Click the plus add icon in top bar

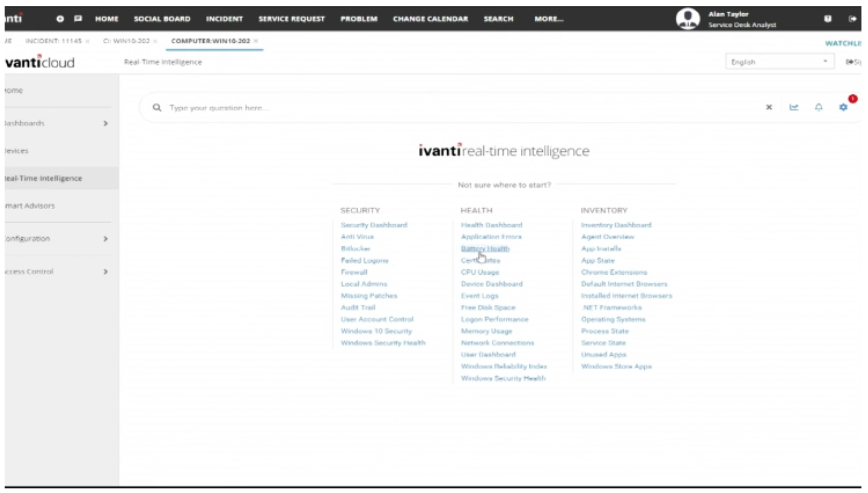[x=60, y=19]
